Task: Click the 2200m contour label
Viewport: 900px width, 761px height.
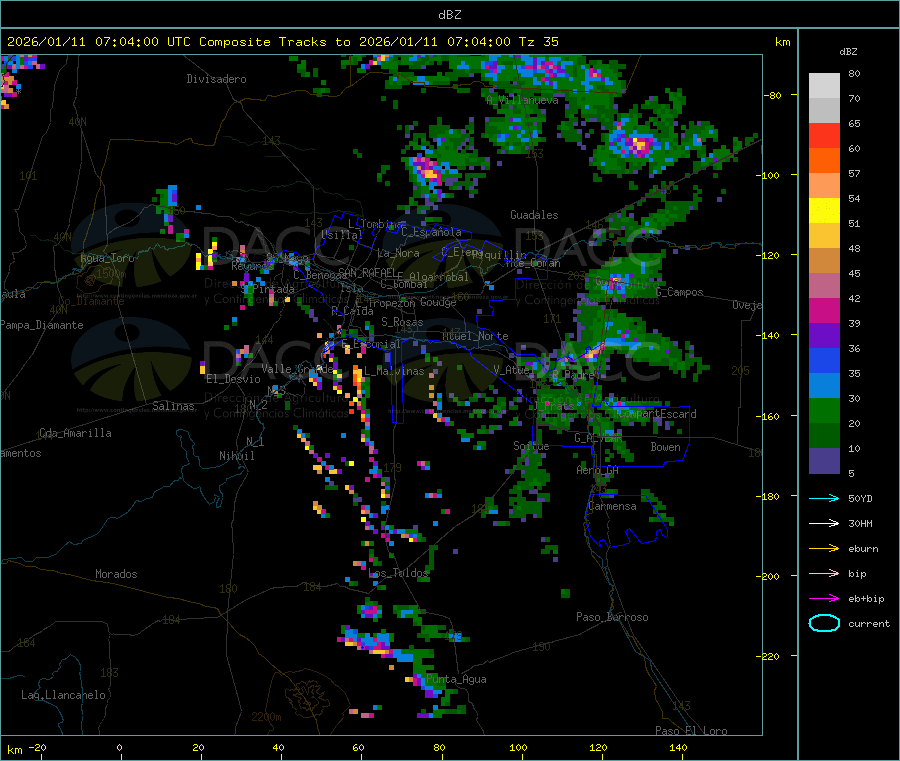Action: tap(266, 717)
